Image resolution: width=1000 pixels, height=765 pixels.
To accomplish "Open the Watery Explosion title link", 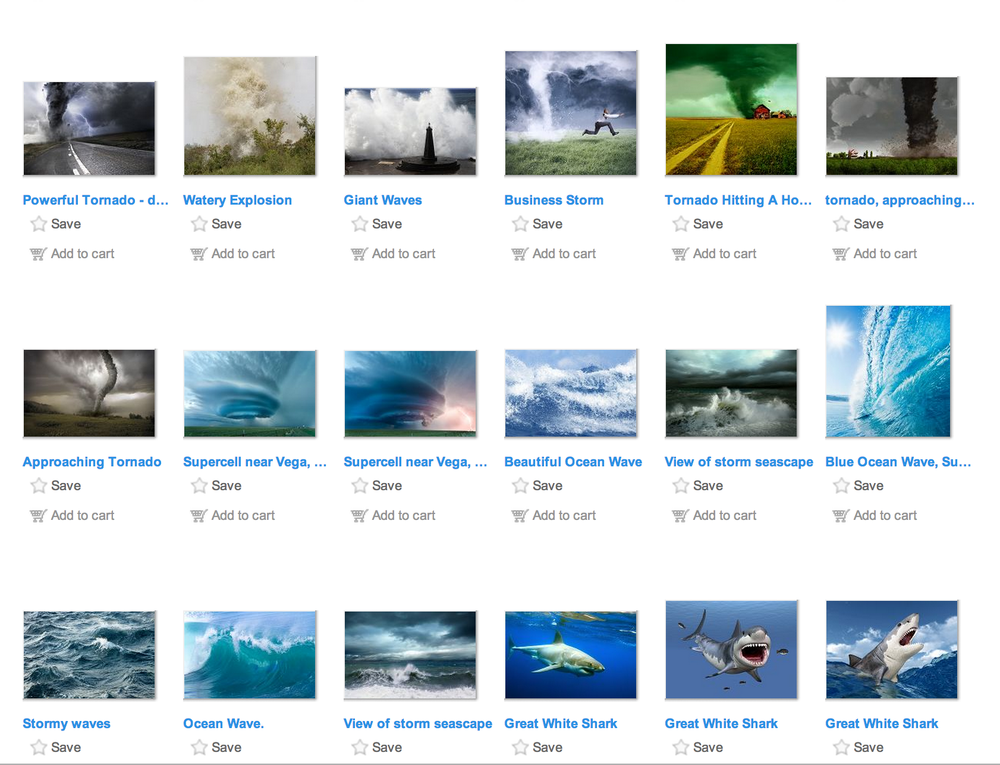I will [237, 200].
